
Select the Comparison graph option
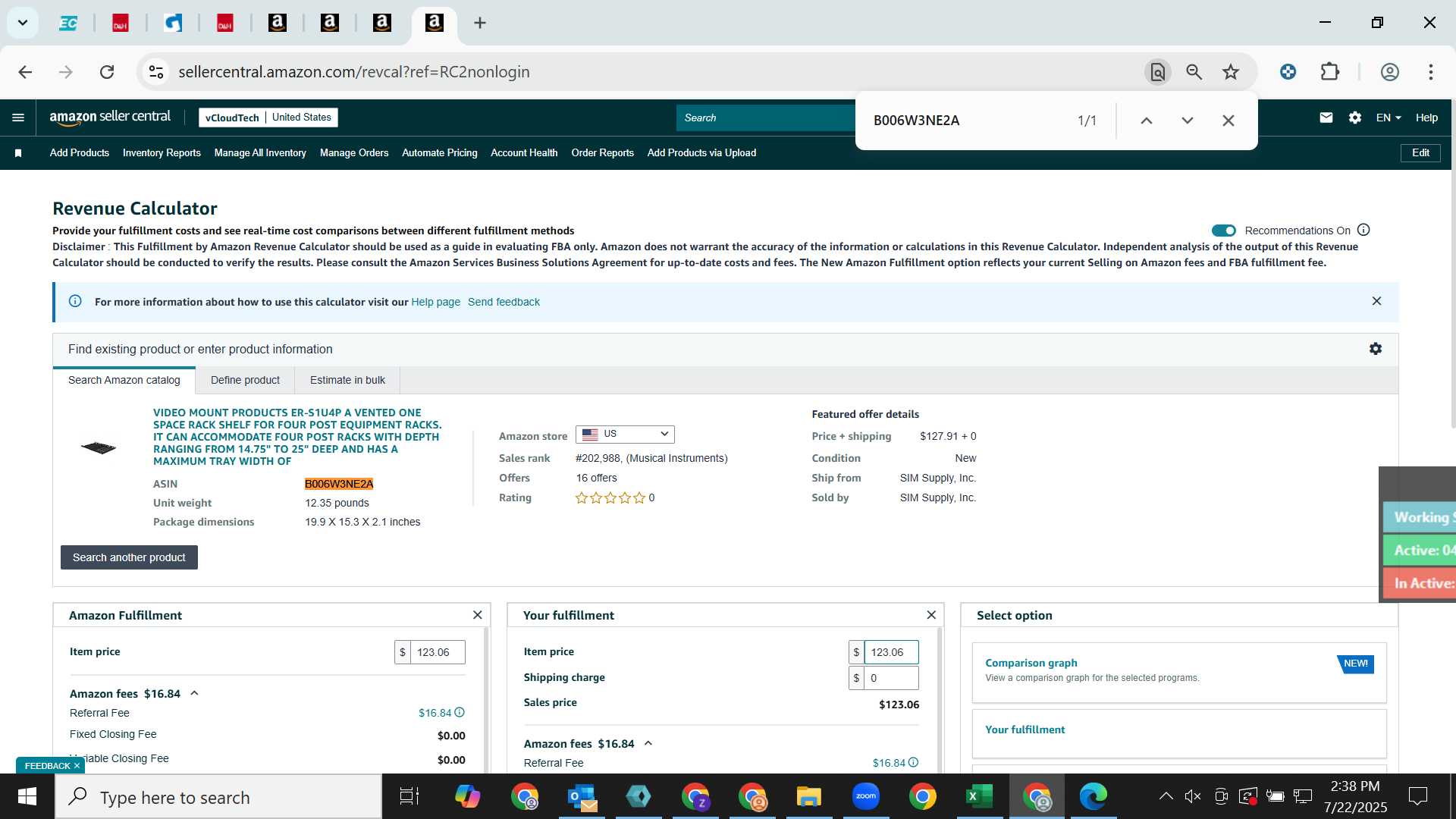tap(1179, 673)
